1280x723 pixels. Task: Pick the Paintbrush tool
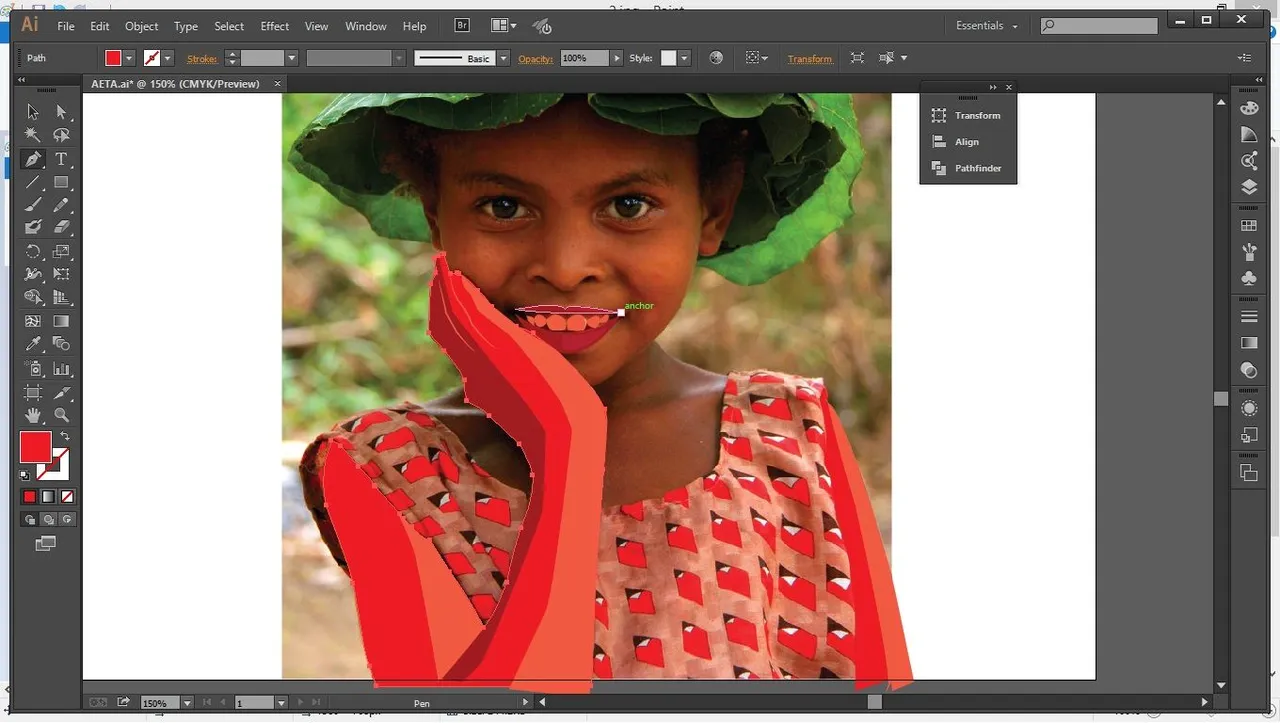(33, 205)
